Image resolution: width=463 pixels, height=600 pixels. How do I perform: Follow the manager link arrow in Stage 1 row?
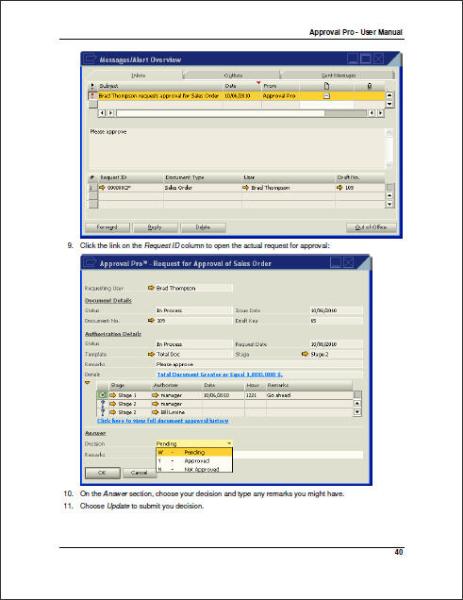point(155,395)
